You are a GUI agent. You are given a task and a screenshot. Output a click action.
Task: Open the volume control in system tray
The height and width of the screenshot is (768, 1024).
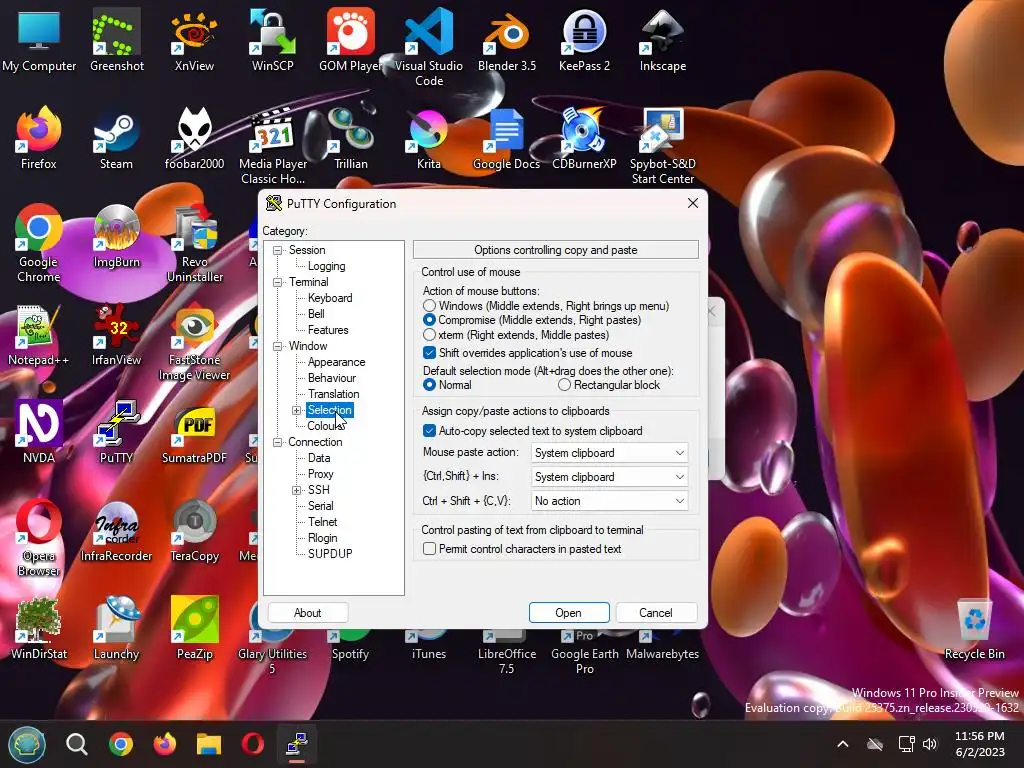[x=930, y=744]
